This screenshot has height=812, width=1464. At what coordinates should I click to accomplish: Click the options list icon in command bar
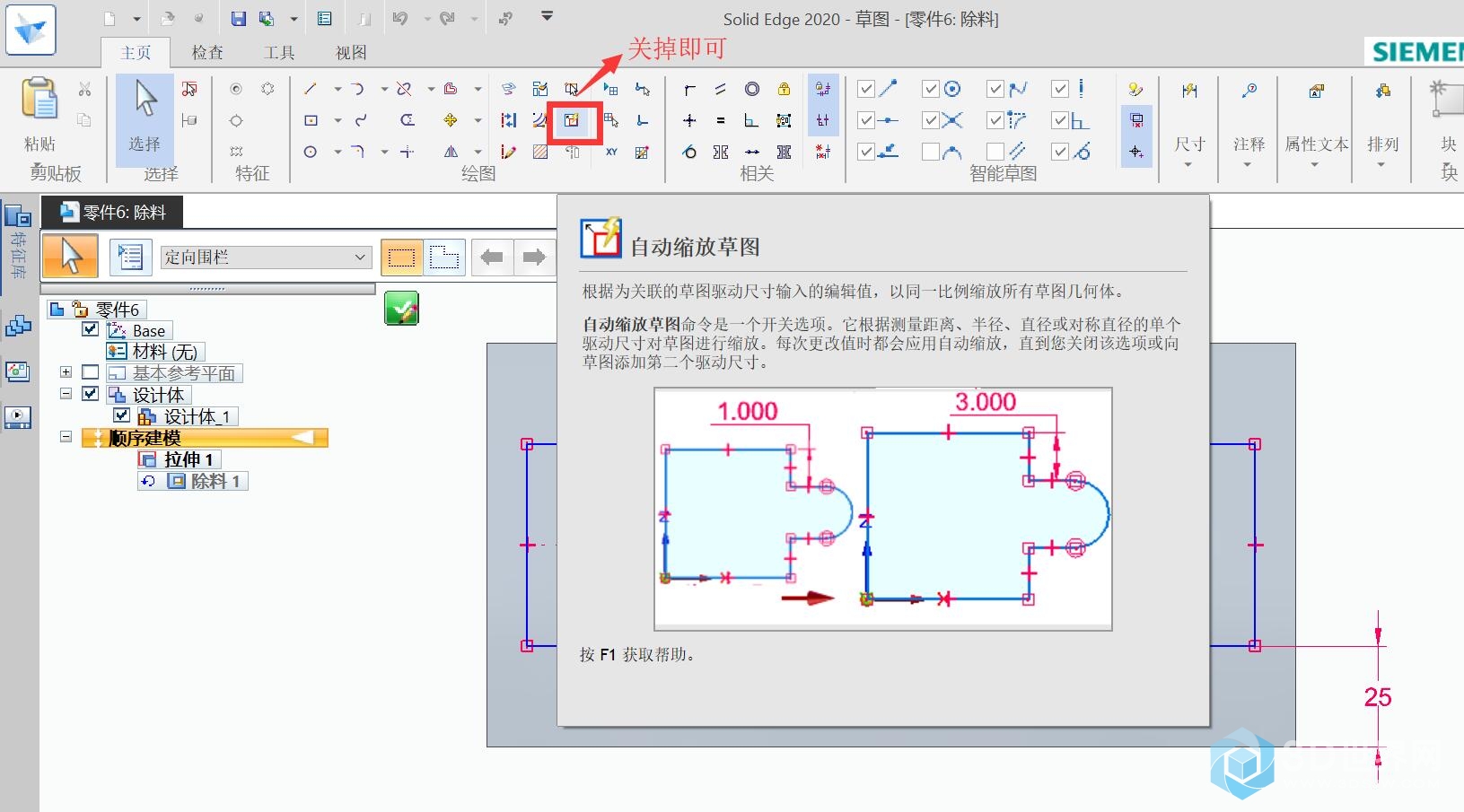tap(131, 258)
